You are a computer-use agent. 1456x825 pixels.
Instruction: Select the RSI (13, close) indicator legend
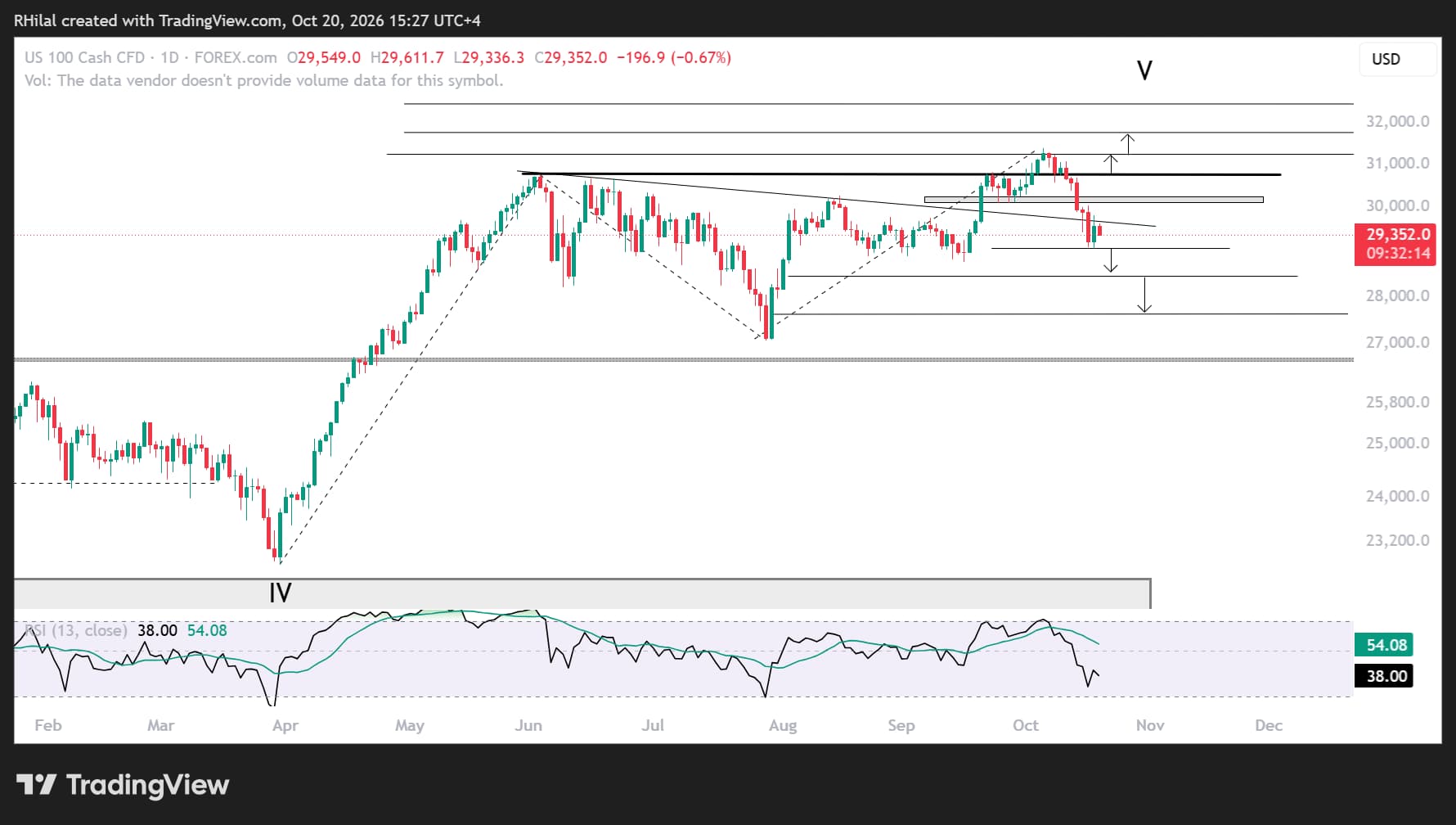click(75, 630)
